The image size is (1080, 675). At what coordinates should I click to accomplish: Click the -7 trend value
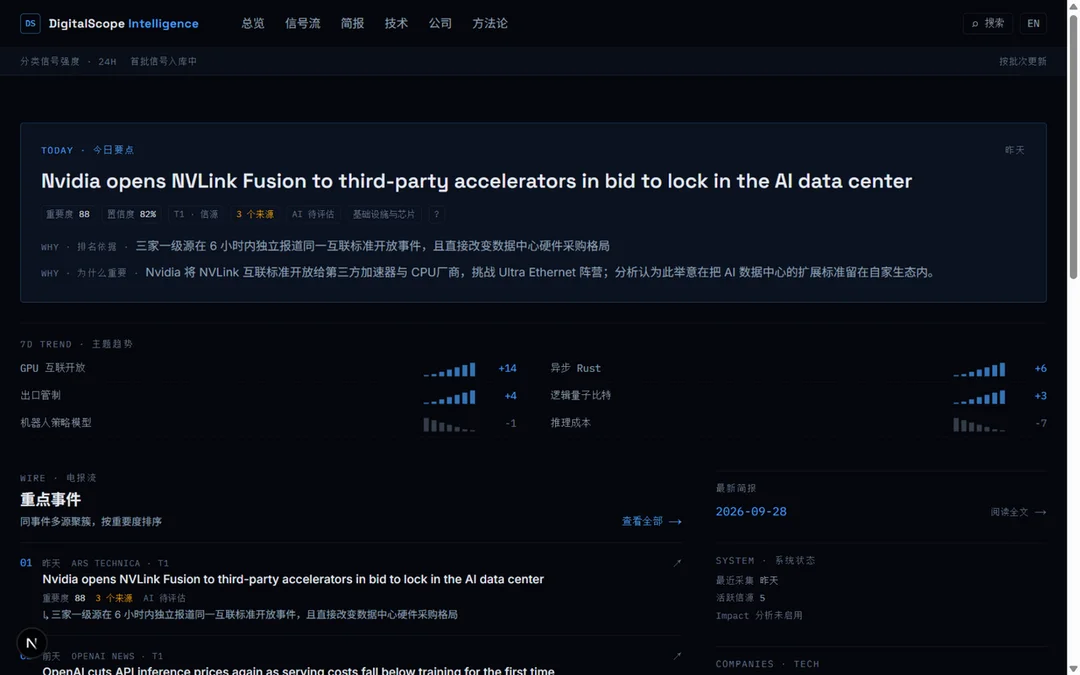(1041, 423)
